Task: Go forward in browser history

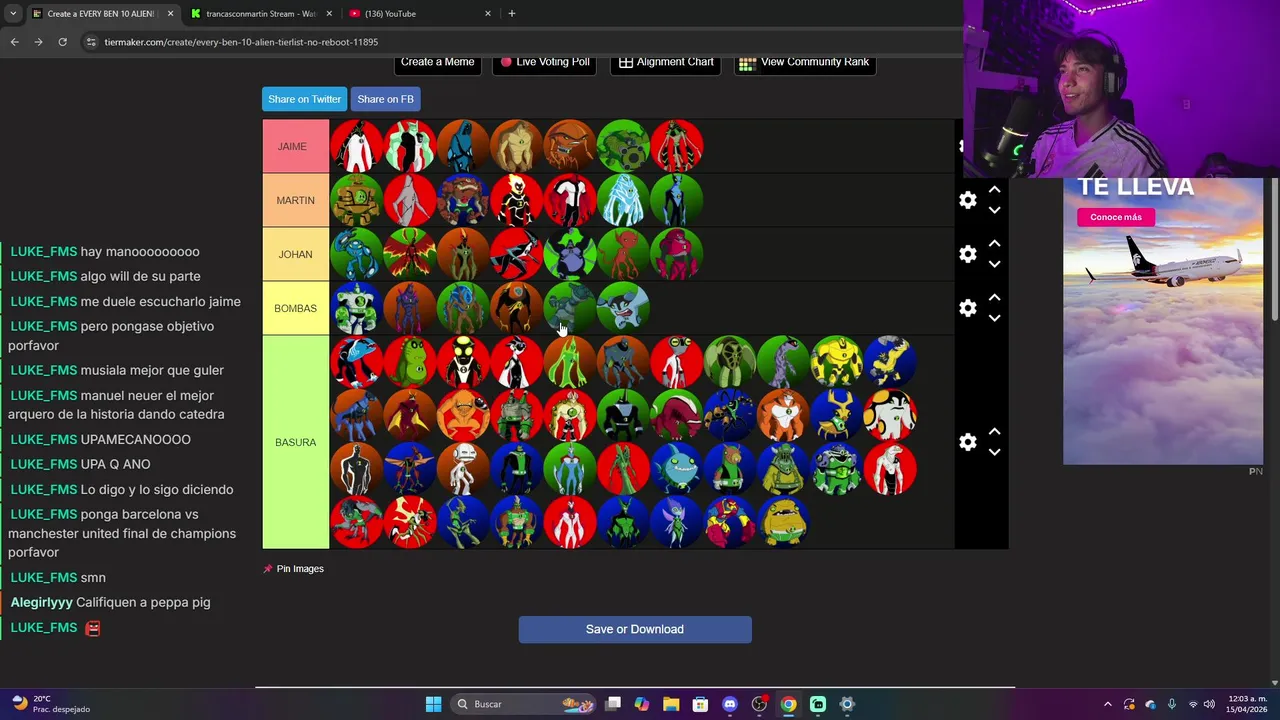Action: [38, 42]
